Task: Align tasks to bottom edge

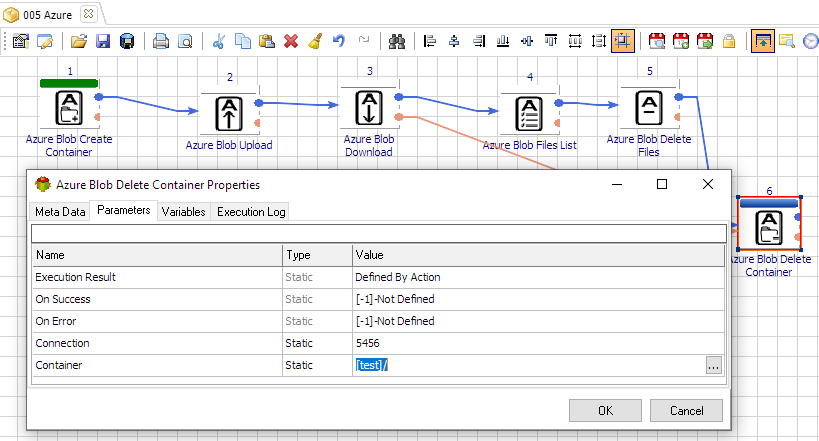Action: point(503,41)
